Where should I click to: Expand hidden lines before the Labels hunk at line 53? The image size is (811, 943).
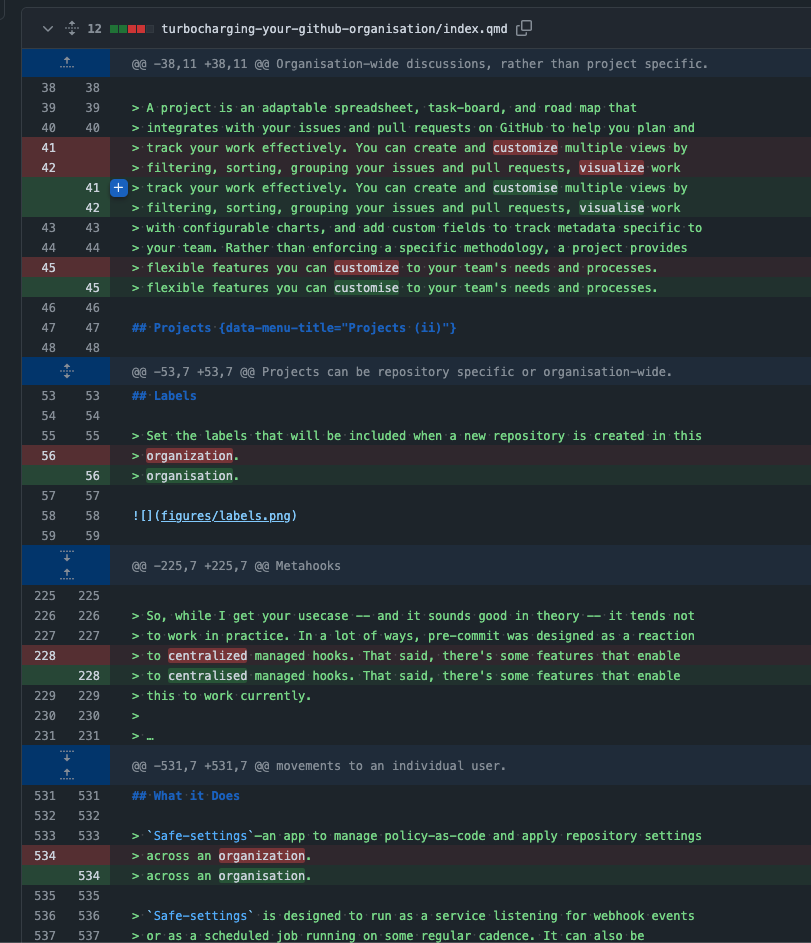[x=66, y=372]
